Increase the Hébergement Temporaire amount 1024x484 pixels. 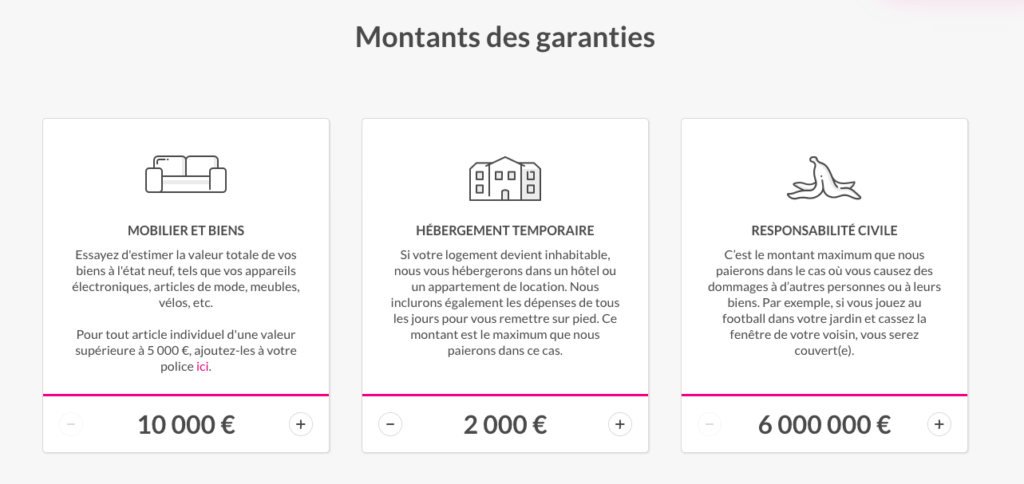pyautogui.click(x=620, y=424)
